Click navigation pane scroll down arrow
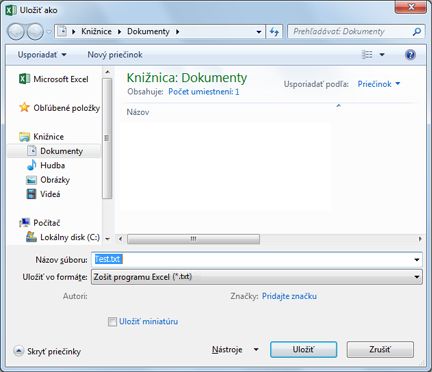Image resolution: width=432 pixels, height=372 pixels. click(x=107, y=239)
